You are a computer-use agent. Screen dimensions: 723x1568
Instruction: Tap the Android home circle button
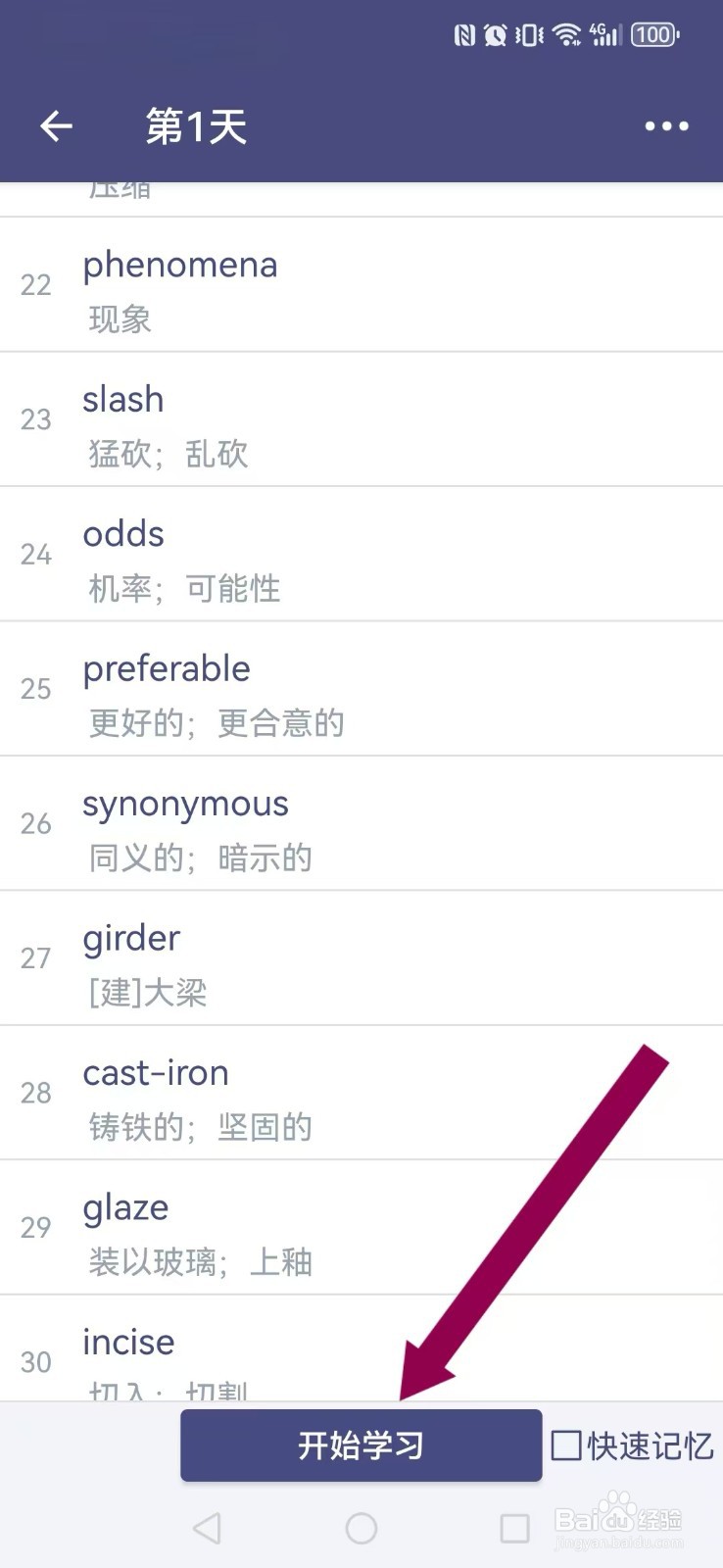pyautogui.click(x=361, y=1528)
